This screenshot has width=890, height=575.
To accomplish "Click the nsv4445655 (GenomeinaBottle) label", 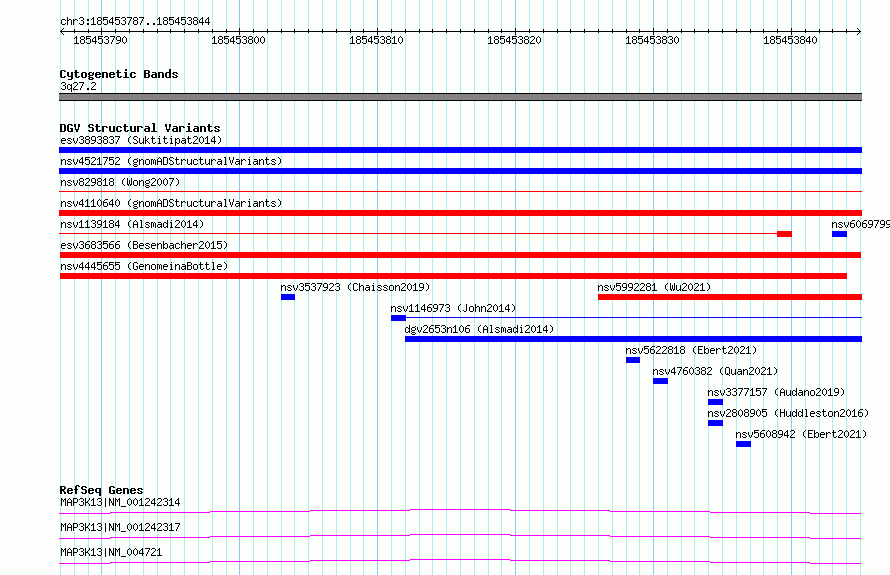I will [x=144, y=266].
